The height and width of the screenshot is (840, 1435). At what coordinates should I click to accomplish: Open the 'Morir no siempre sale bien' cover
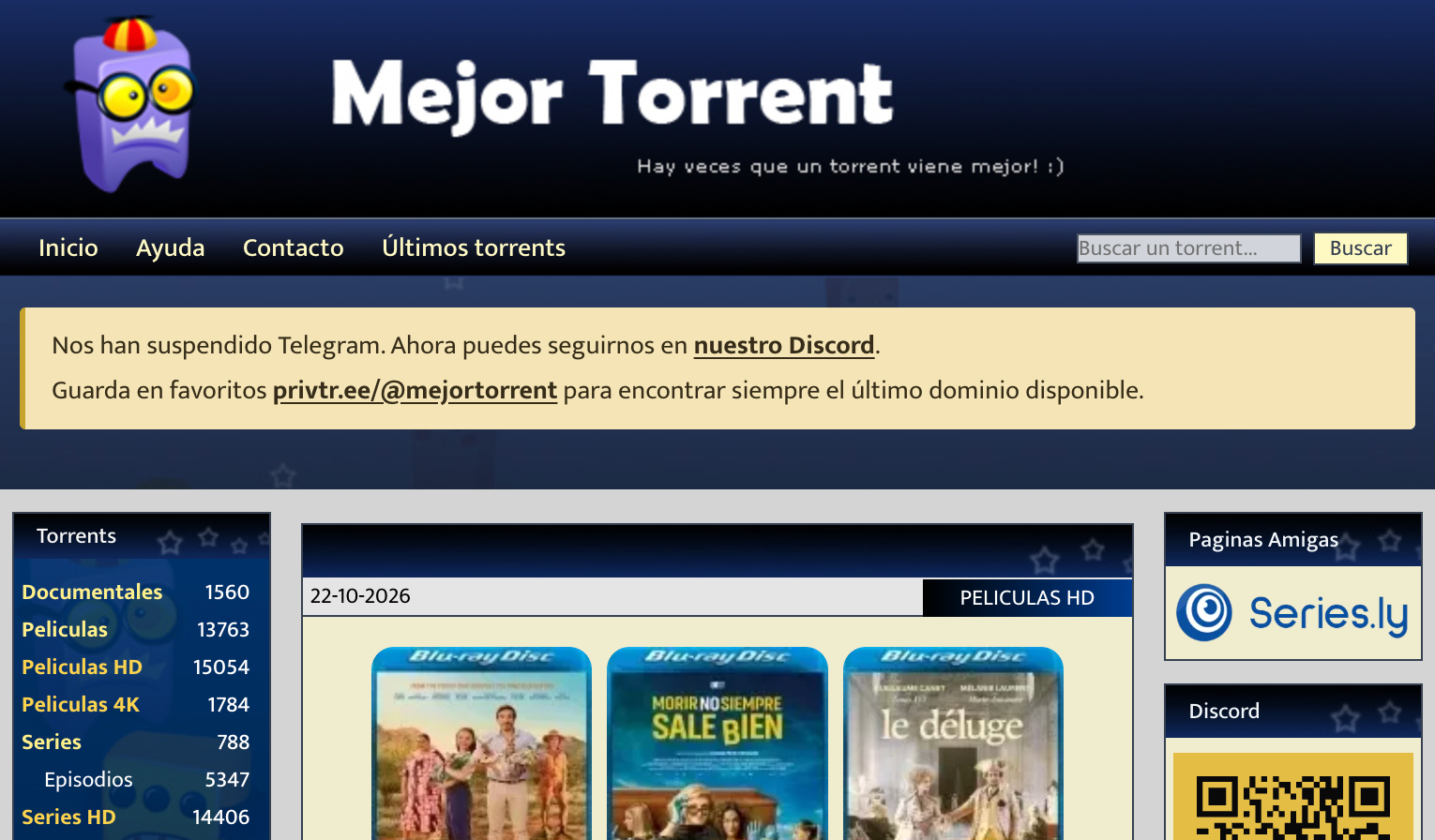717,742
